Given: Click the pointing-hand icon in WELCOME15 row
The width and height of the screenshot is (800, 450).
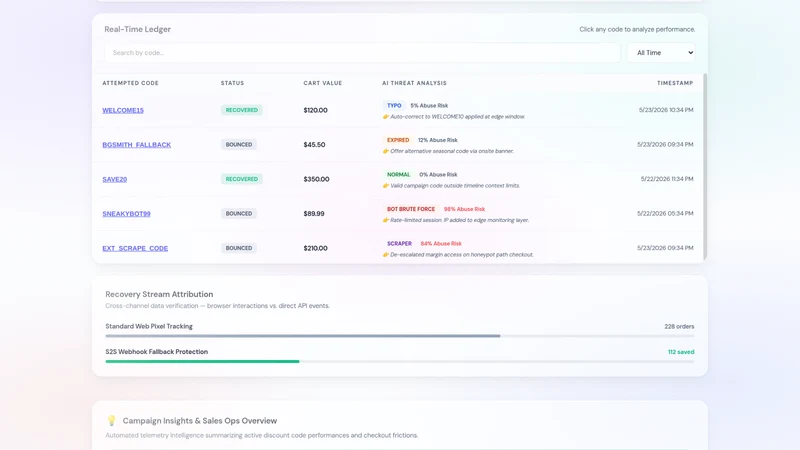Looking at the screenshot, I should click(386, 117).
